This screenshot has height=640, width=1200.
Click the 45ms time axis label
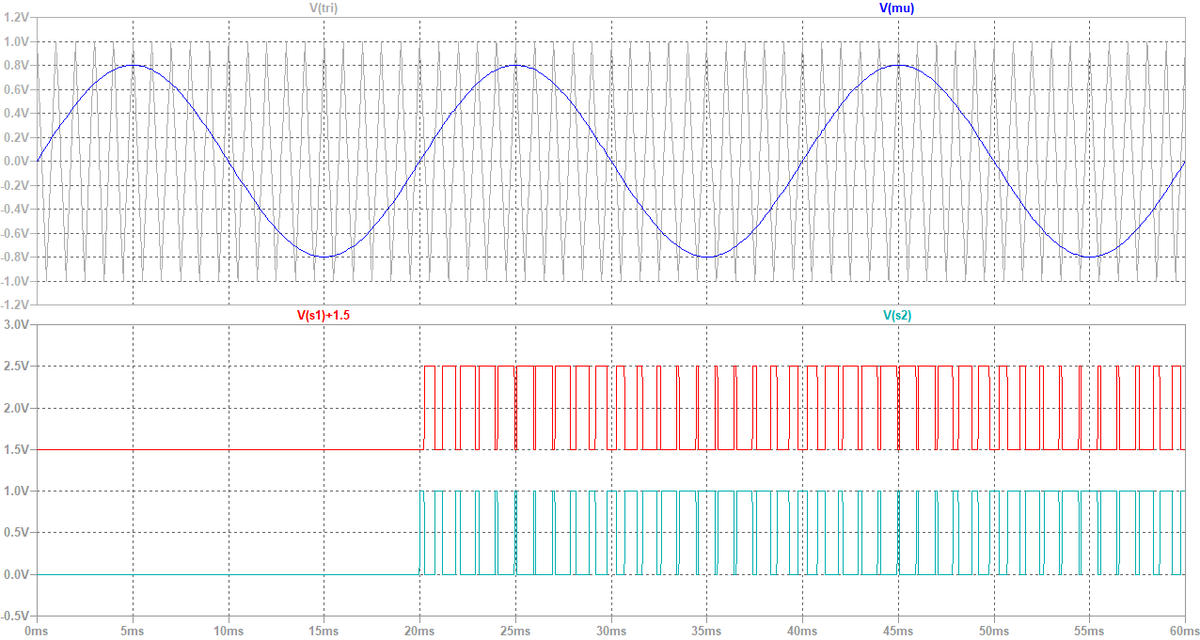point(898,632)
